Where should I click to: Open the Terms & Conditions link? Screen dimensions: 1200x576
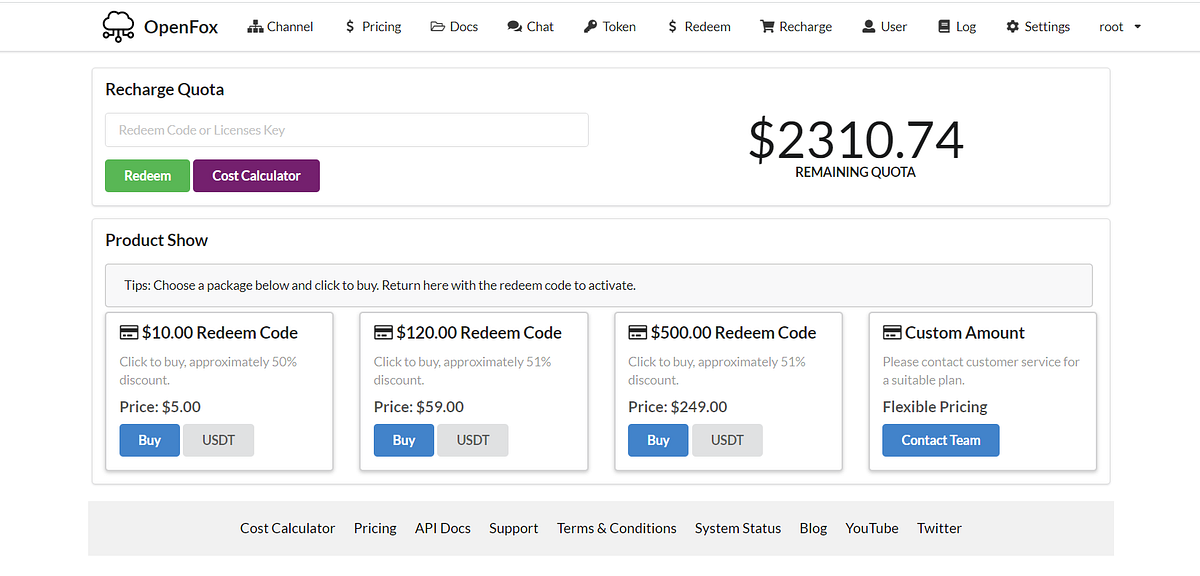(616, 528)
